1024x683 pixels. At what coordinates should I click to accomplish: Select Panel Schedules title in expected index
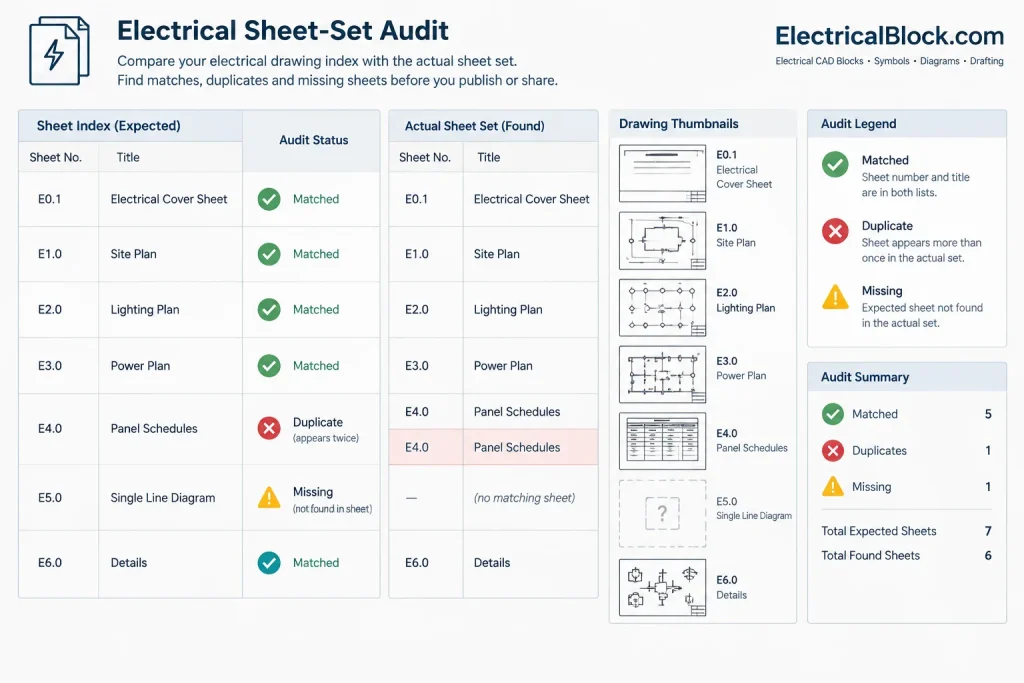(x=154, y=428)
